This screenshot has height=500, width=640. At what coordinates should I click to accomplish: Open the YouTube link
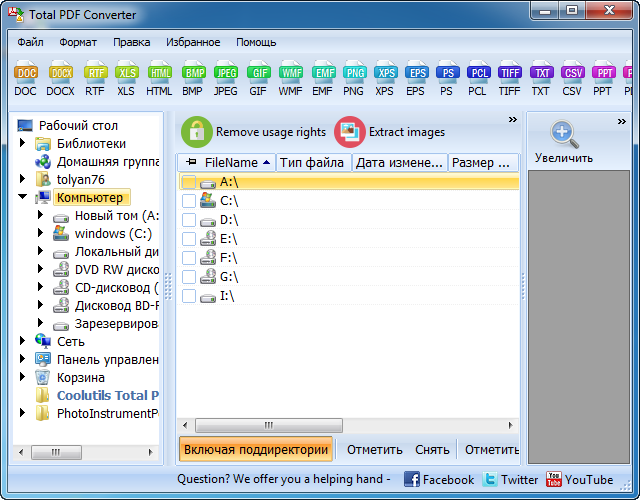pyautogui.click(x=580, y=479)
